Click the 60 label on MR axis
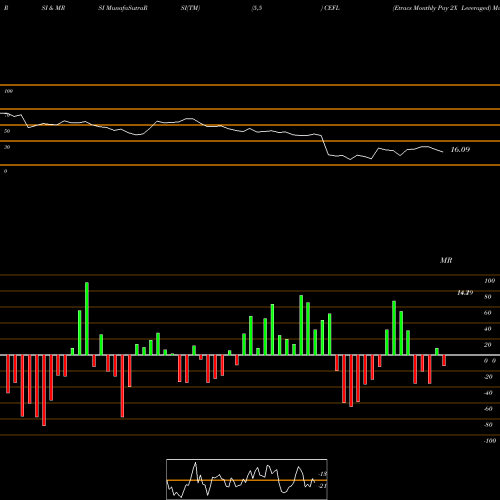The image size is (500, 500). click(x=488, y=313)
